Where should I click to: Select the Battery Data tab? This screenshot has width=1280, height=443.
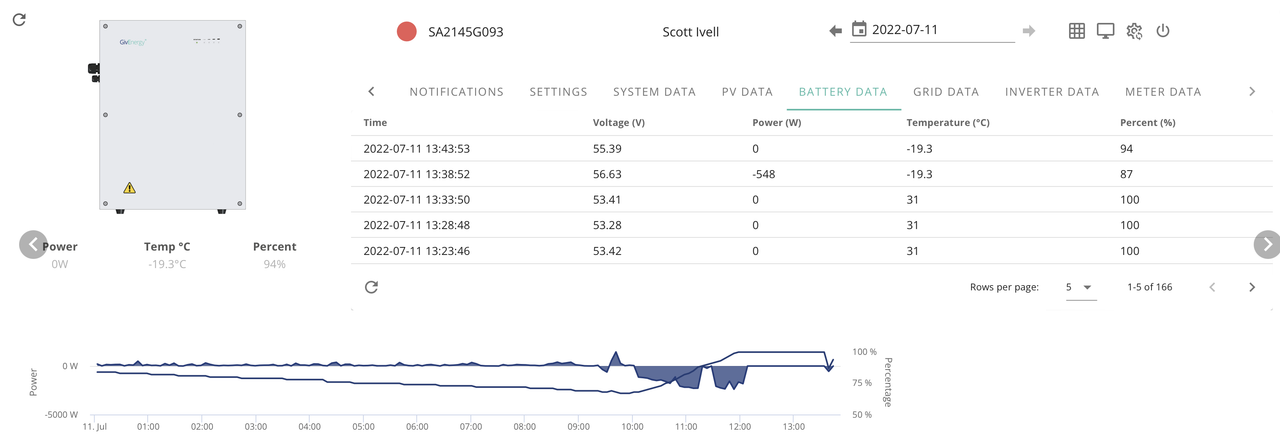pos(843,91)
